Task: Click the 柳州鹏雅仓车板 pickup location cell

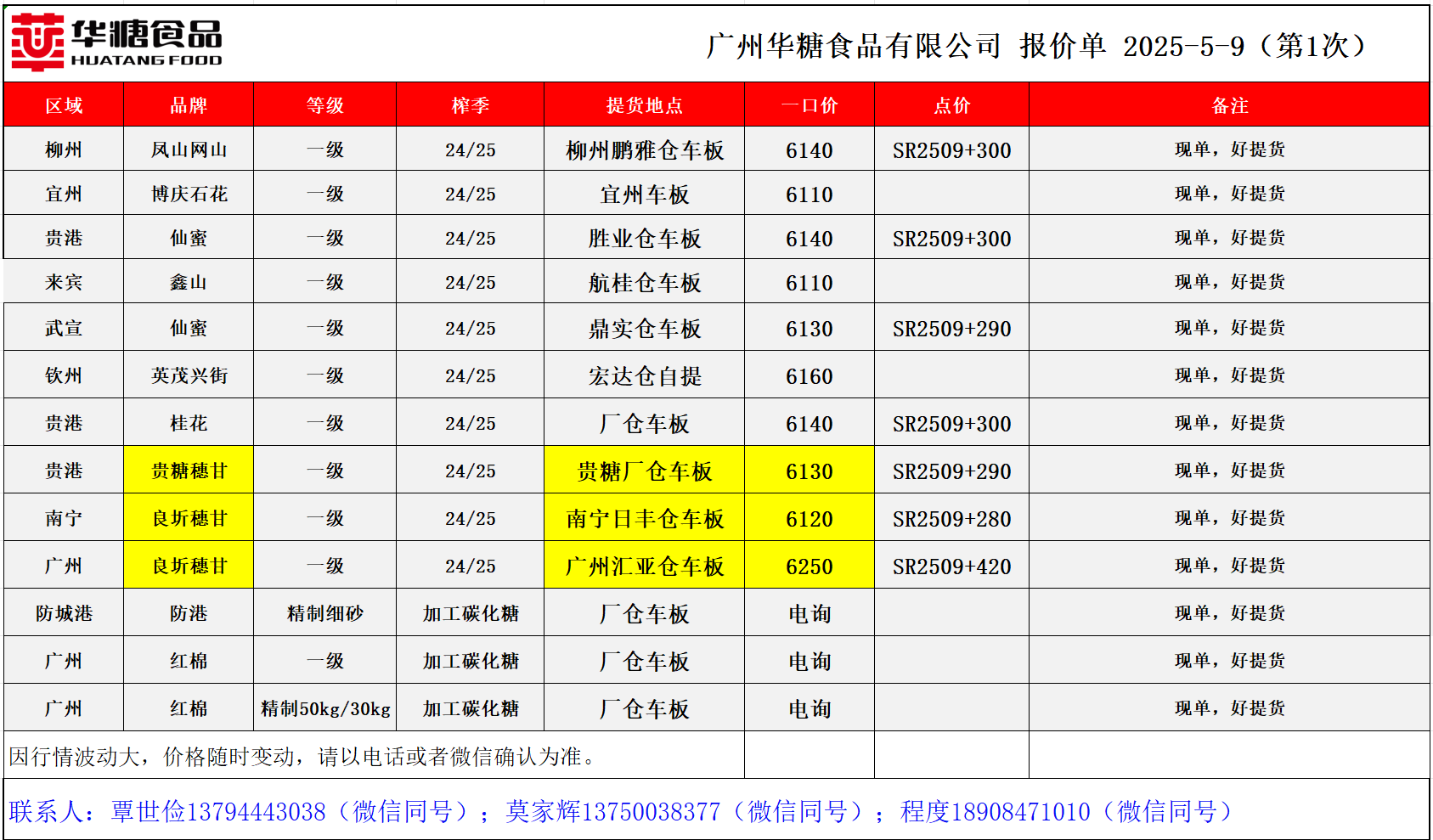Action: point(644,150)
